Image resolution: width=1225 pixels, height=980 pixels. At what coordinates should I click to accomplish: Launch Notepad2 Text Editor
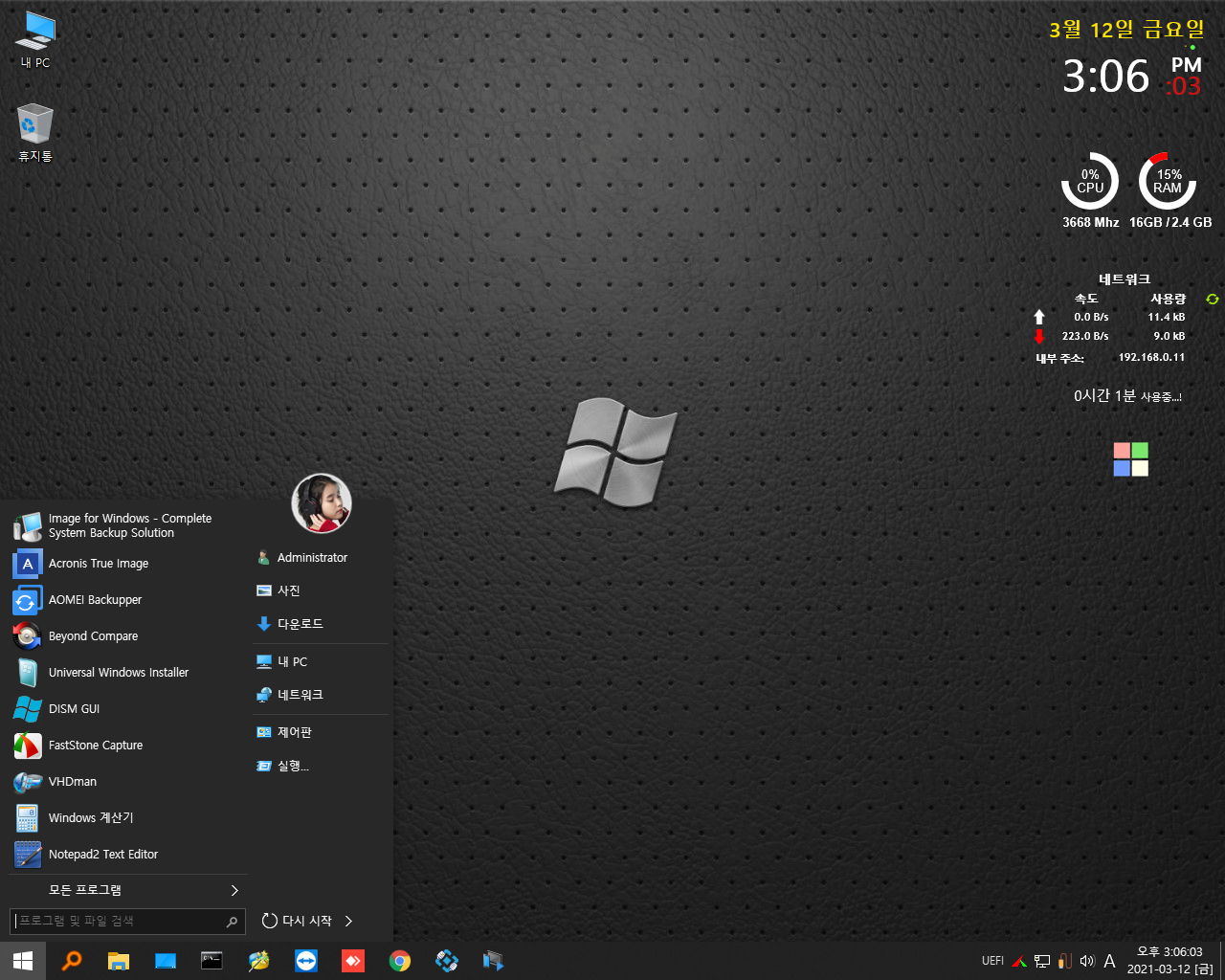[127, 855]
